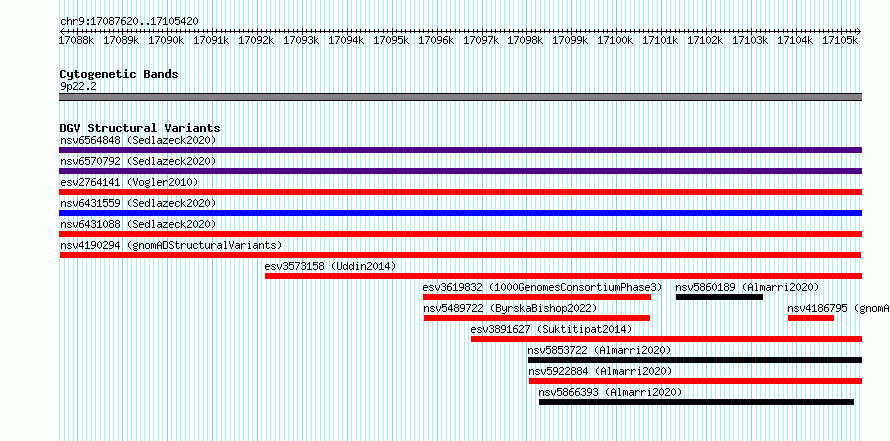Click the chr9:17087620..17105420 region label

tap(129, 22)
